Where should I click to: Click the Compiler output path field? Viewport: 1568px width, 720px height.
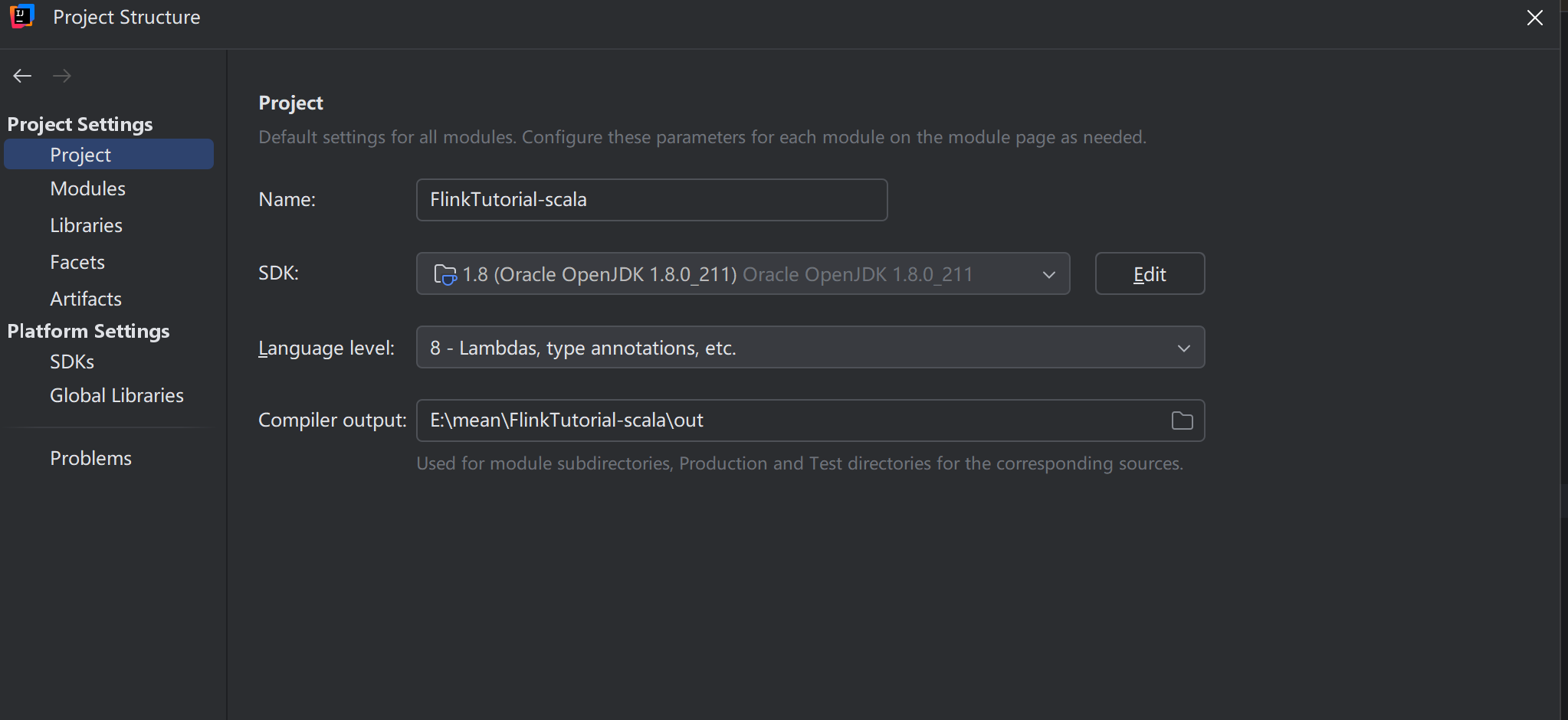tap(810, 421)
